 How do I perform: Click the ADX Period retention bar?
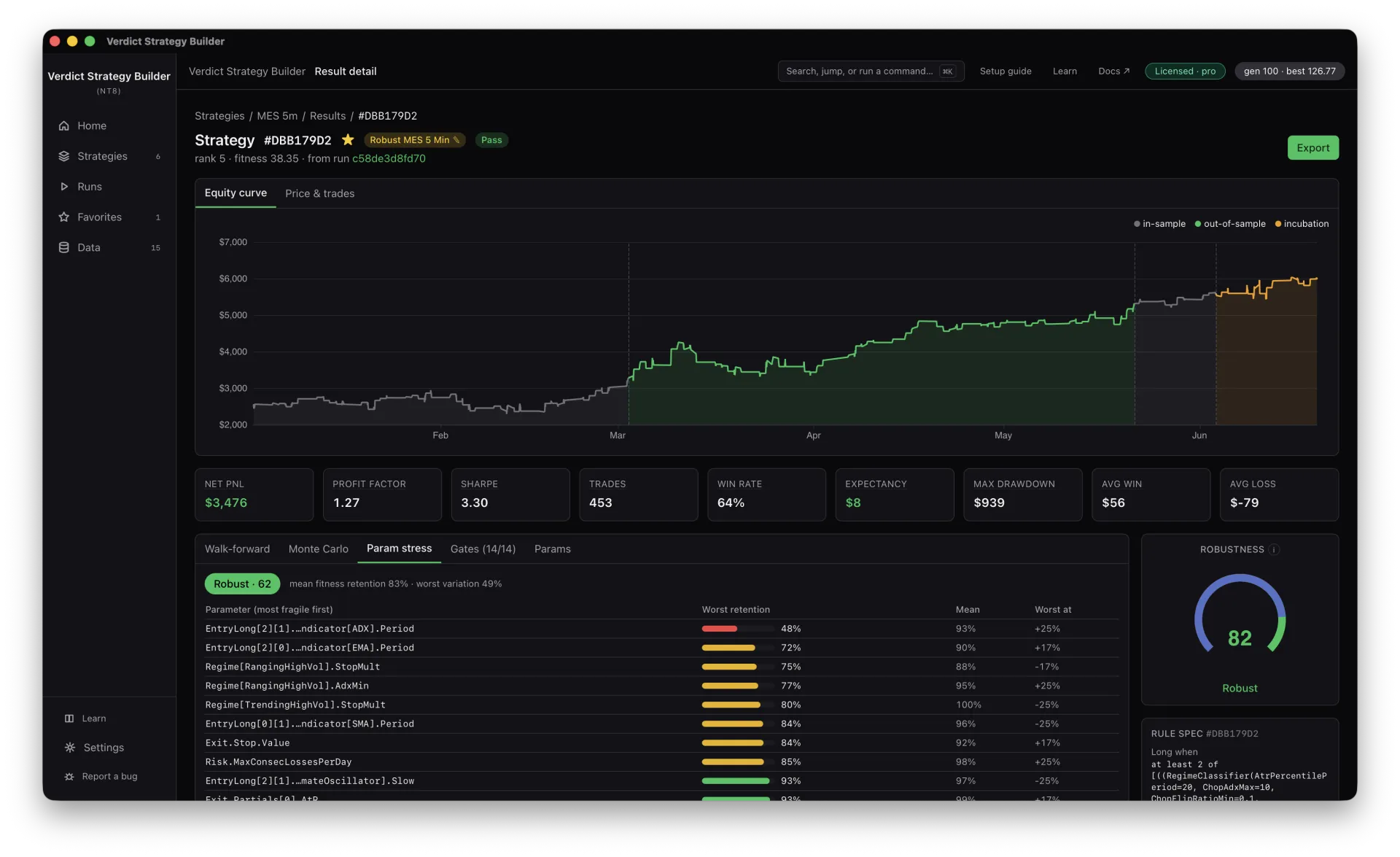738,629
